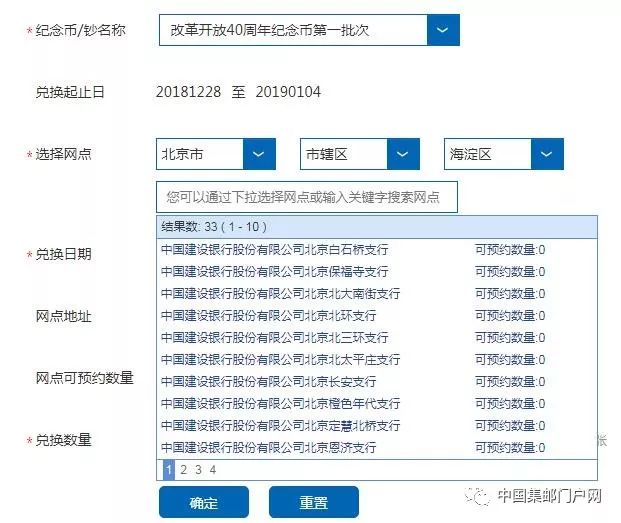Choose 北京恩济支行 from results
This screenshot has width=621, height=523.
point(377,447)
